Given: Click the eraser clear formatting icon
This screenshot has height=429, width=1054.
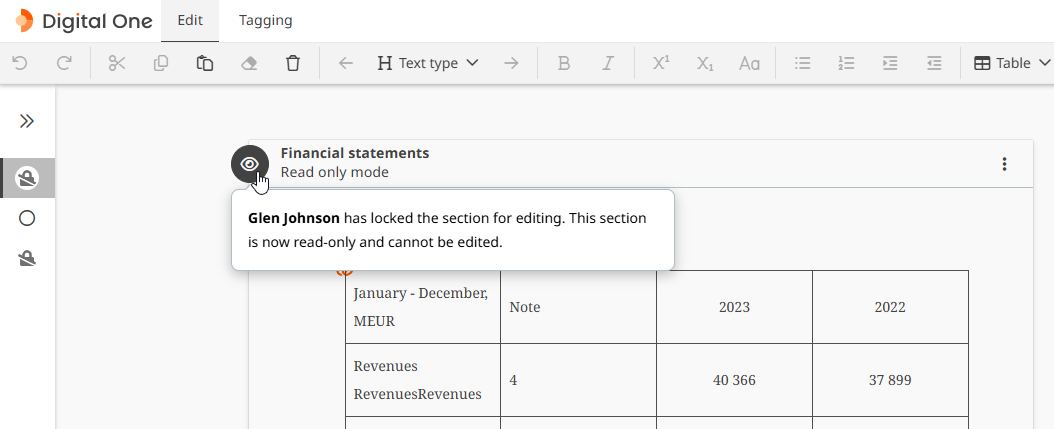Looking at the screenshot, I should tap(249, 63).
